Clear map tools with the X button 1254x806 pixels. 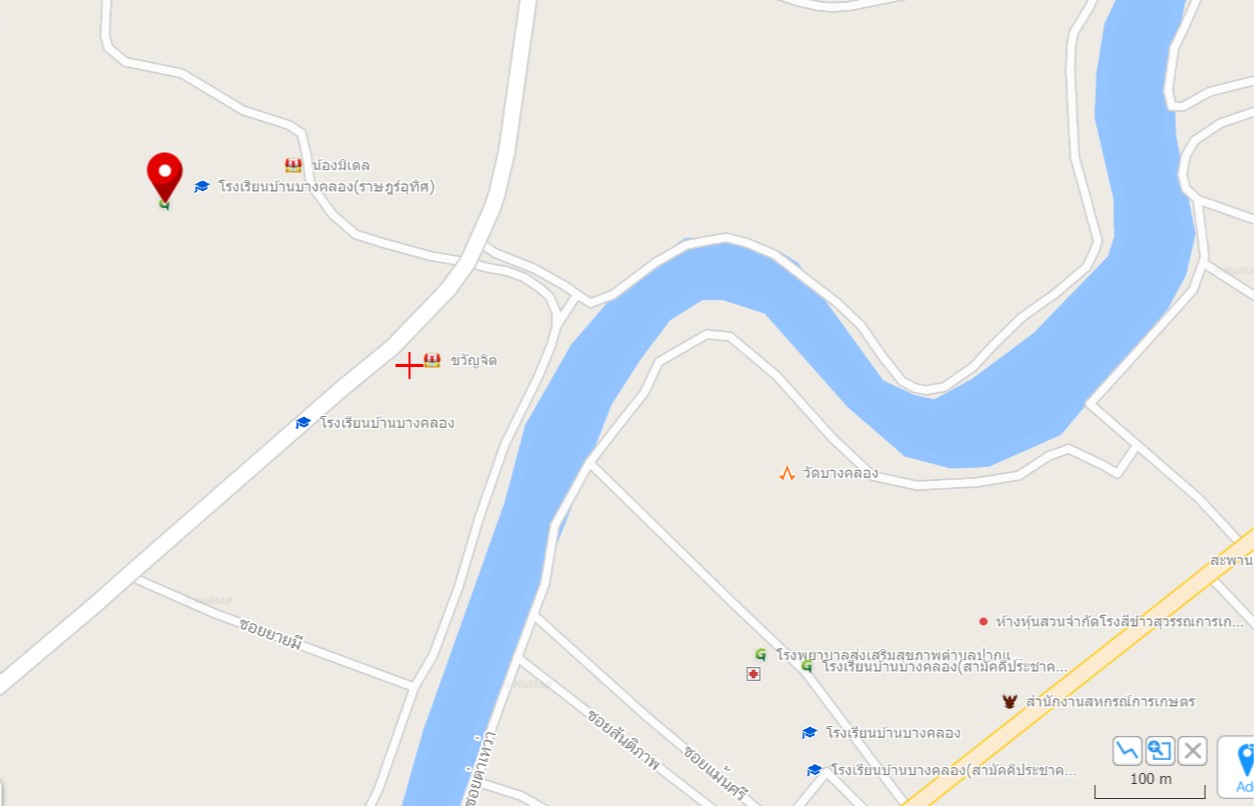(x=1192, y=750)
